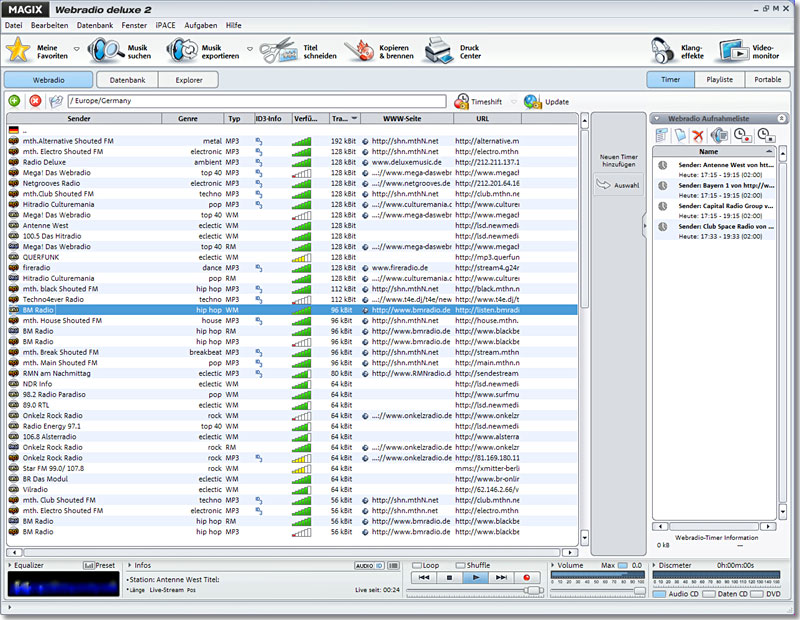Open Meine Favoriten star icon
800x620 pixels.
[x=18, y=51]
